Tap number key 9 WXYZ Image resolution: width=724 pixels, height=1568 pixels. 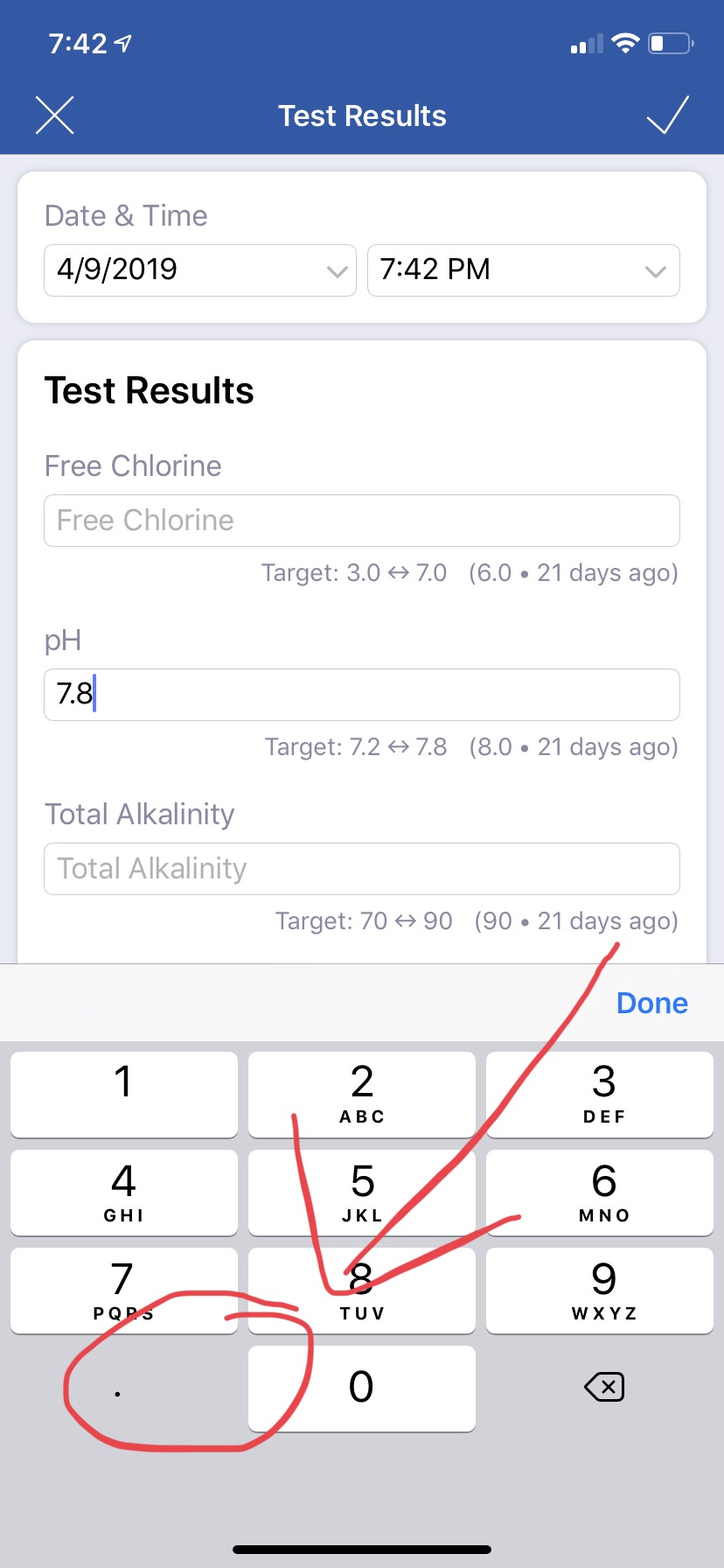point(600,1291)
